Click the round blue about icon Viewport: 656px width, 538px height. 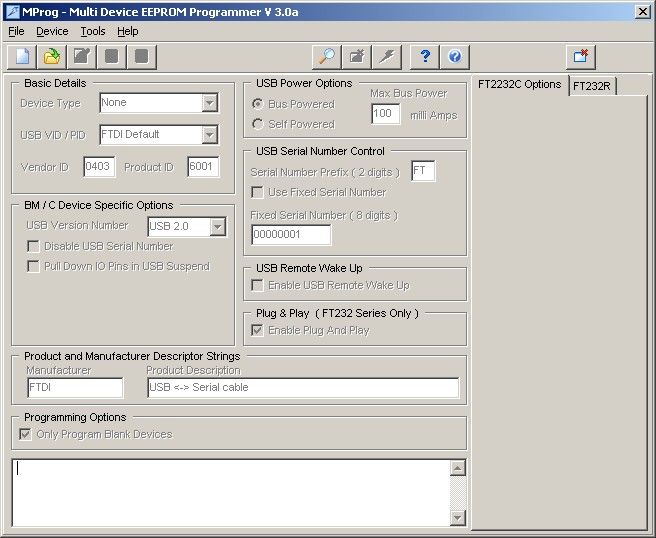[455, 56]
